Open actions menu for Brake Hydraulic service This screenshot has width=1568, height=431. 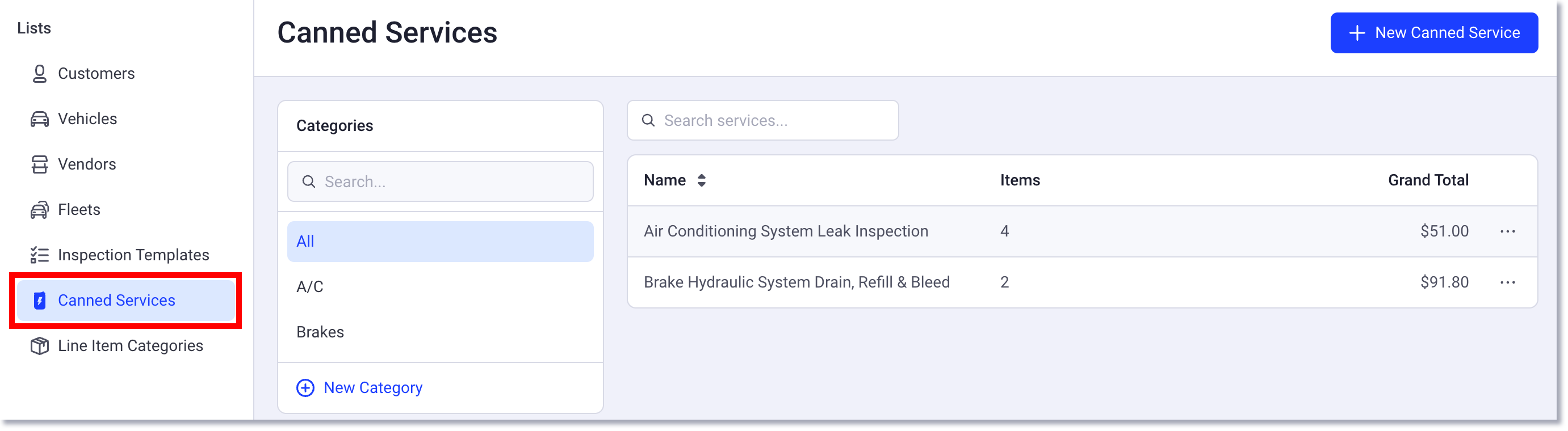click(1508, 281)
